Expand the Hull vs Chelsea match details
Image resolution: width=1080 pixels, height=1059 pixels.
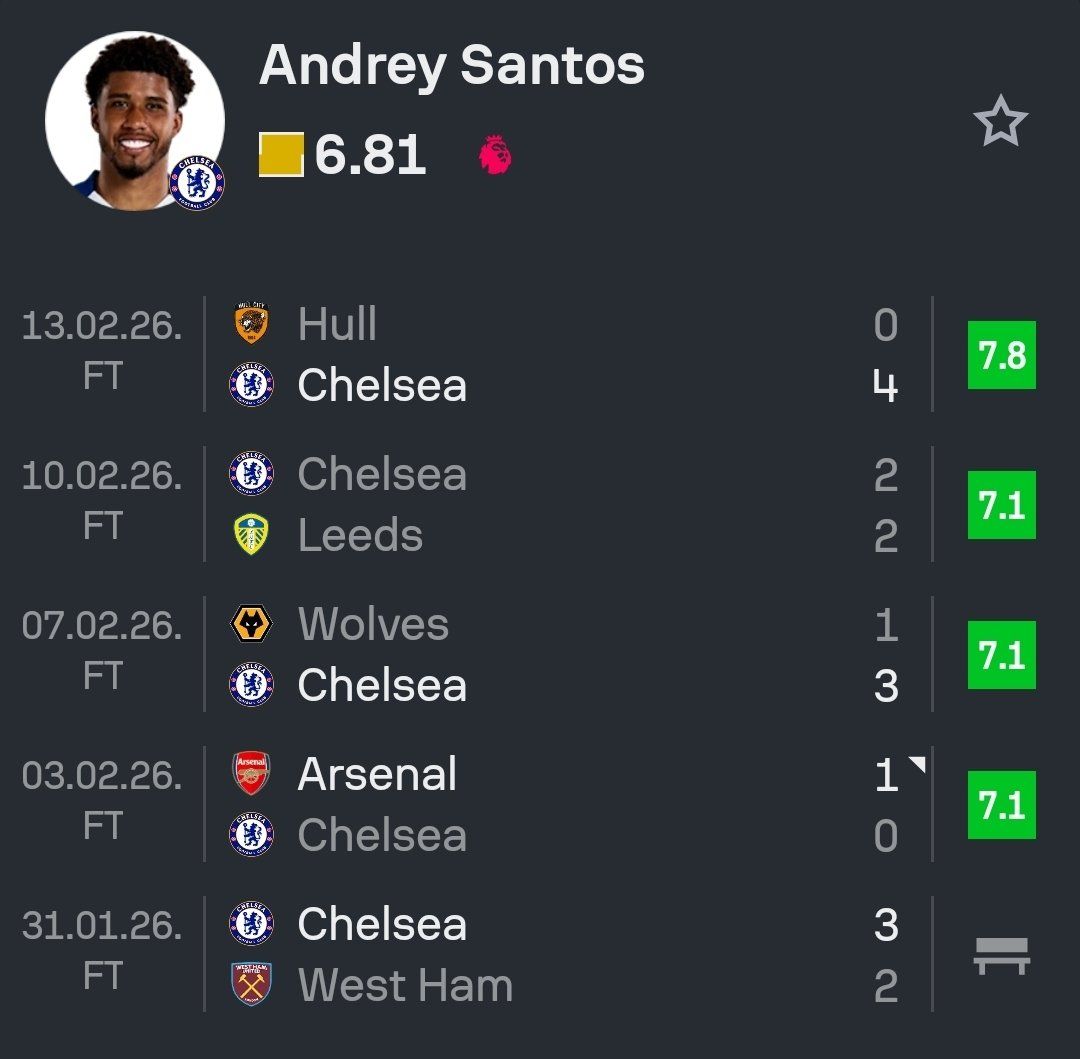(x=550, y=353)
